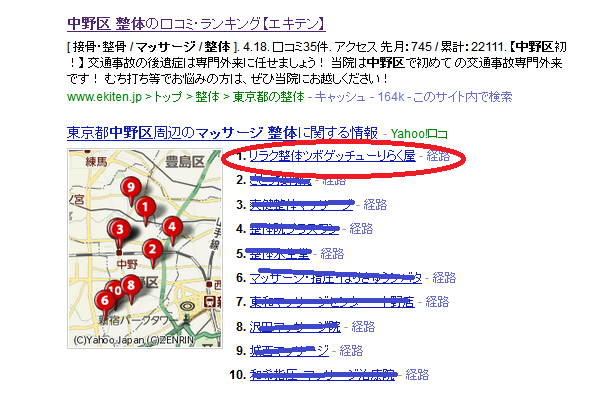
Task: Open listing 9 starting with 城西
Action: pos(289,351)
